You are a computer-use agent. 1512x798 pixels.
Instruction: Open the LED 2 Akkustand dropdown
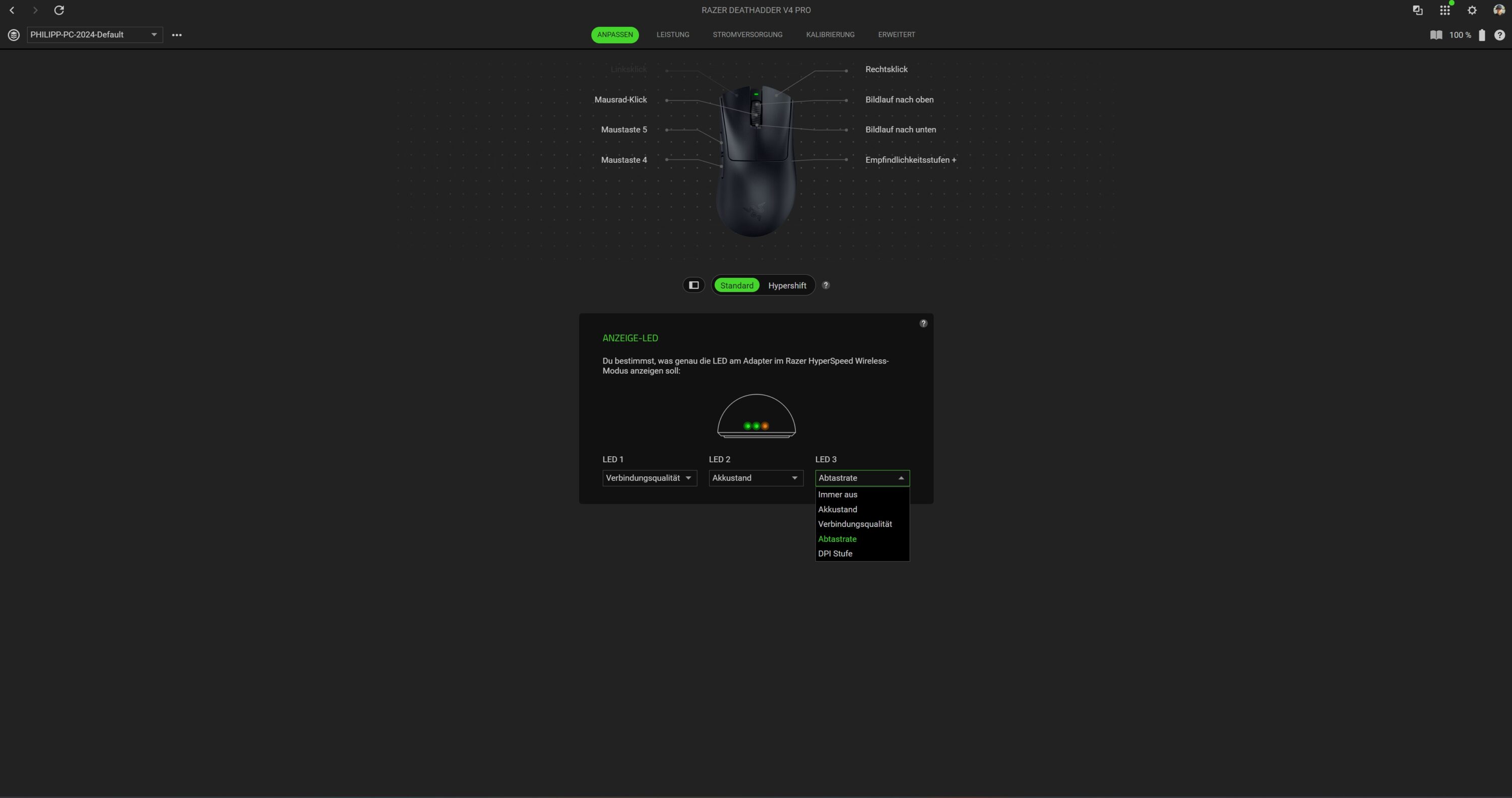tap(755, 478)
